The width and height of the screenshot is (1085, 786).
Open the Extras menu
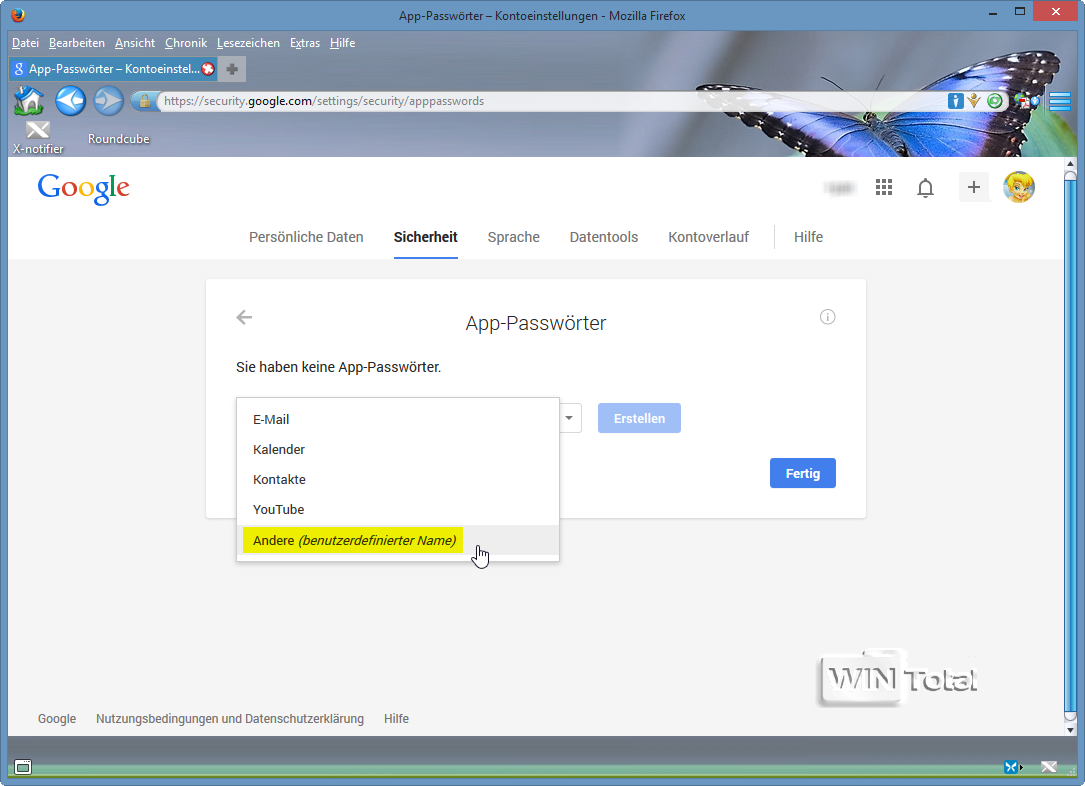pos(304,43)
